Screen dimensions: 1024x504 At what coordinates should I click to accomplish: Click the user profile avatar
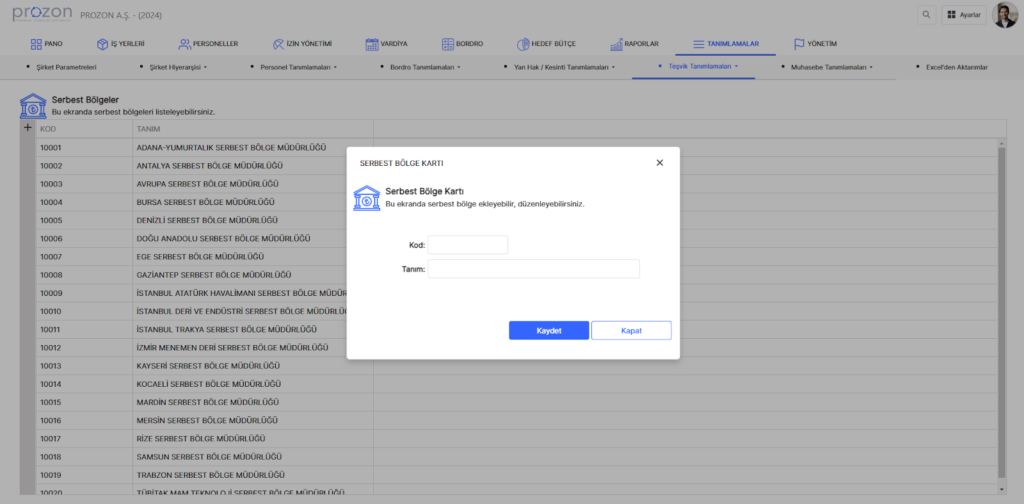click(1004, 15)
